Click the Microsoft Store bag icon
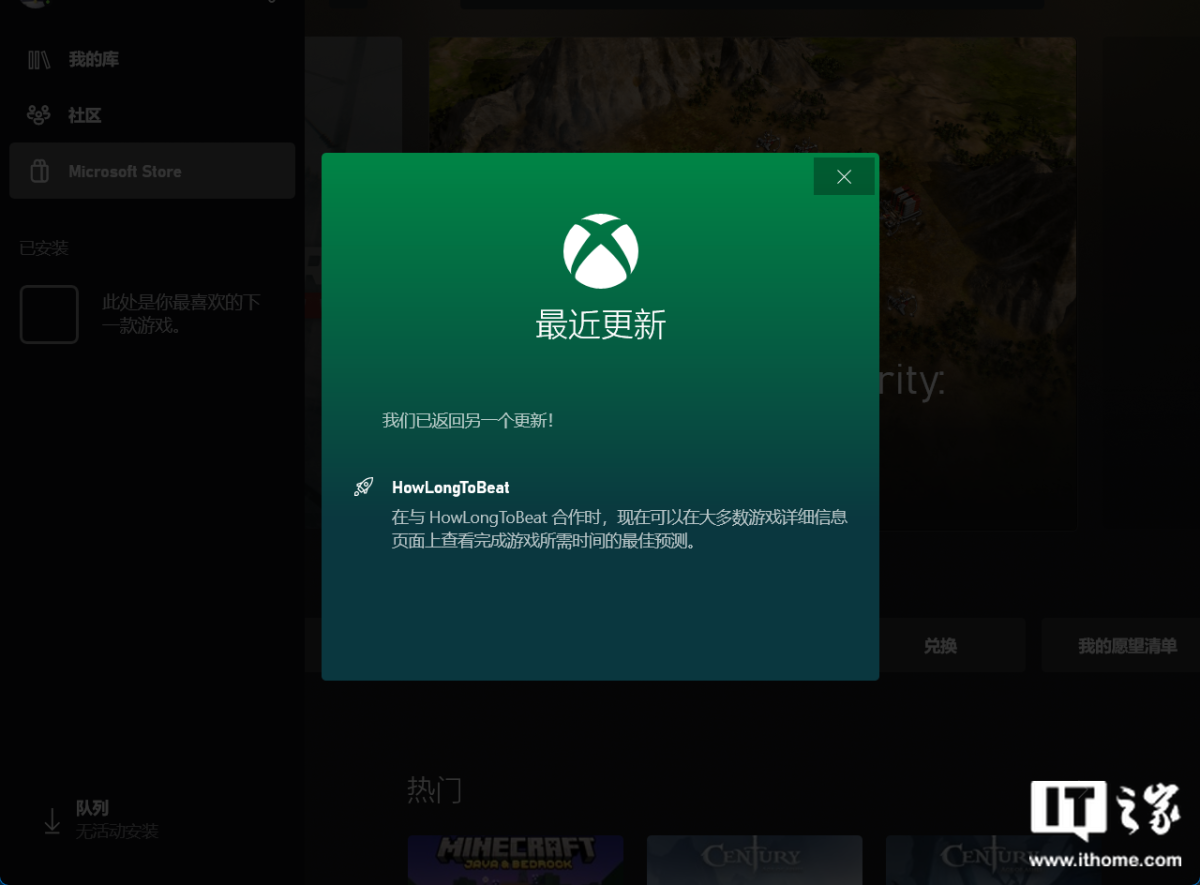 point(39,171)
